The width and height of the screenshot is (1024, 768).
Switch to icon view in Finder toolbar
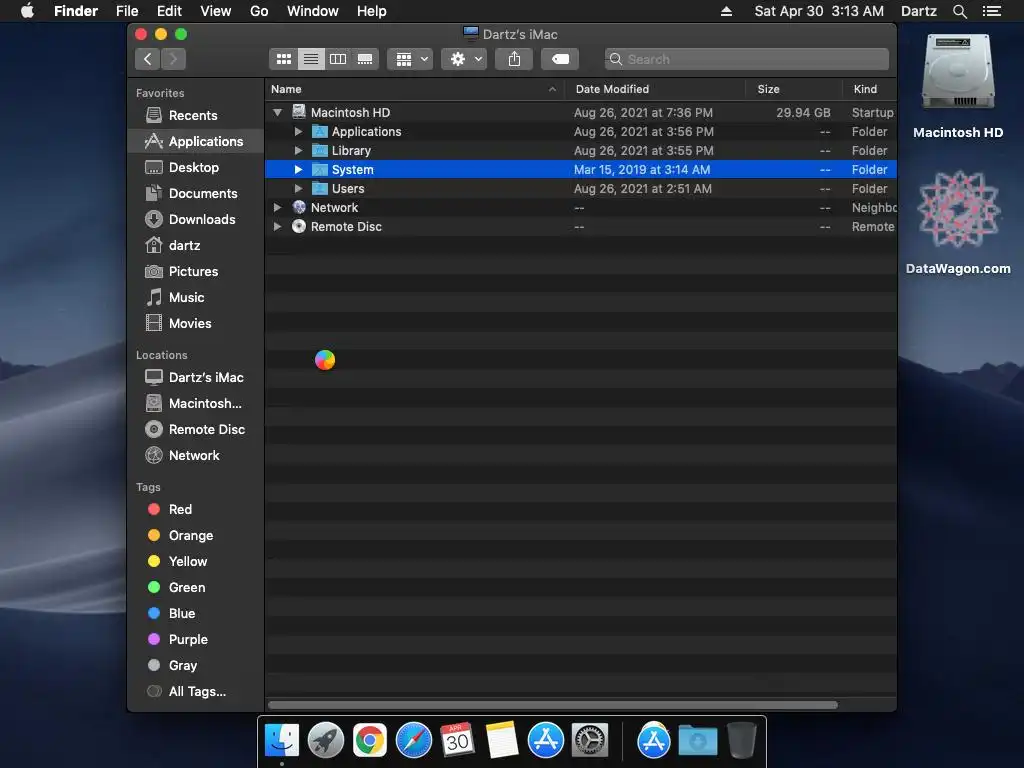(x=283, y=59)
